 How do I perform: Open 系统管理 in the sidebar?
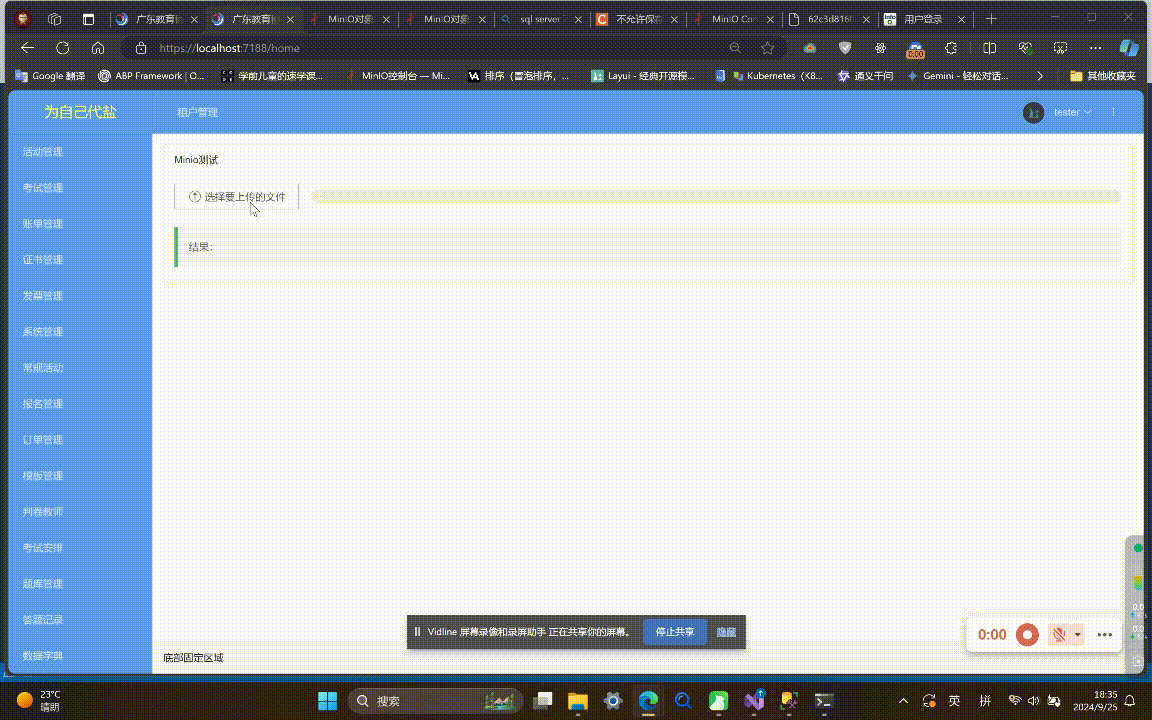[x=43, y=332]
